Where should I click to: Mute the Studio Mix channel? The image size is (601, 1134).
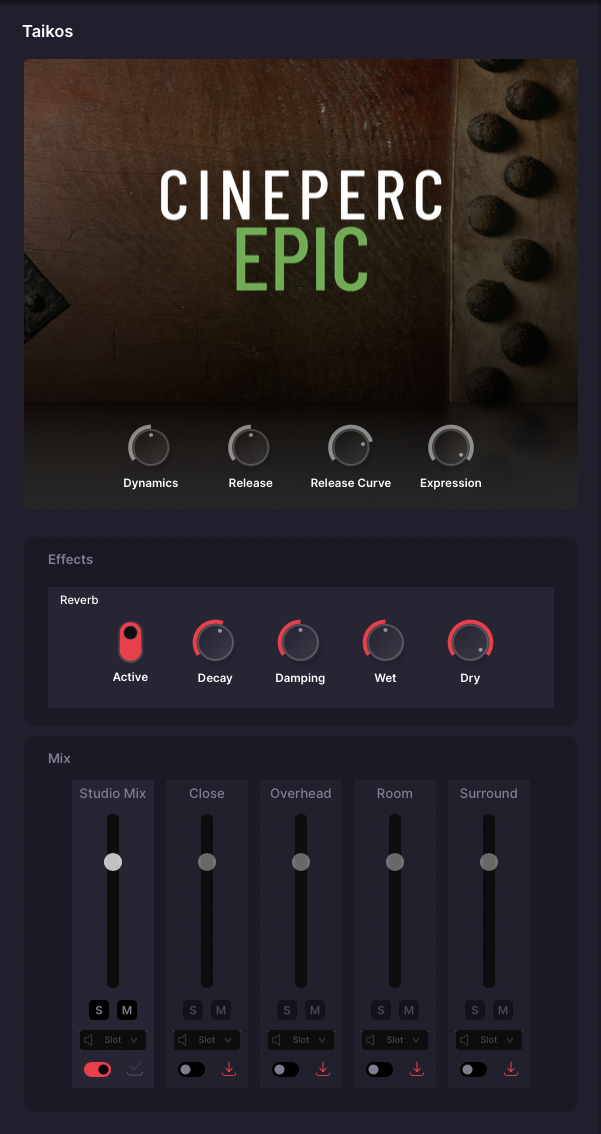click(127, 1010)
